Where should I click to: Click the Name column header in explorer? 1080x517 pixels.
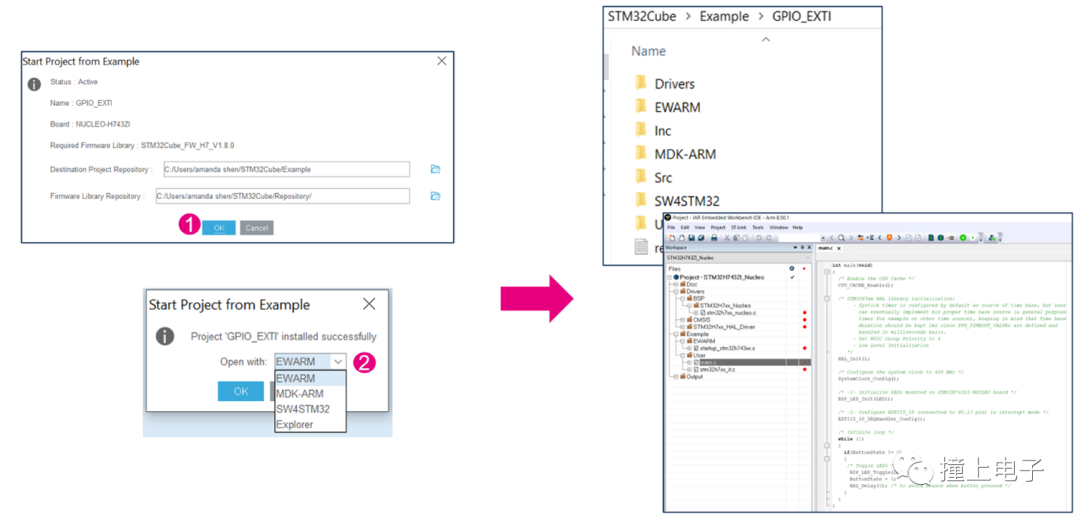[649, 51]
